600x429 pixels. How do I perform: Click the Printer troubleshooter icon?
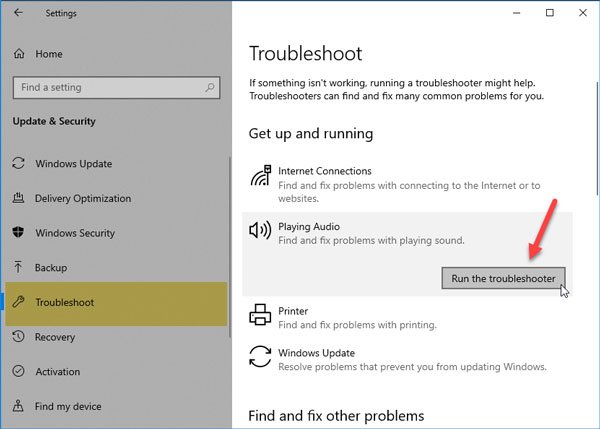pyautogui.click(x=259, y=318)
